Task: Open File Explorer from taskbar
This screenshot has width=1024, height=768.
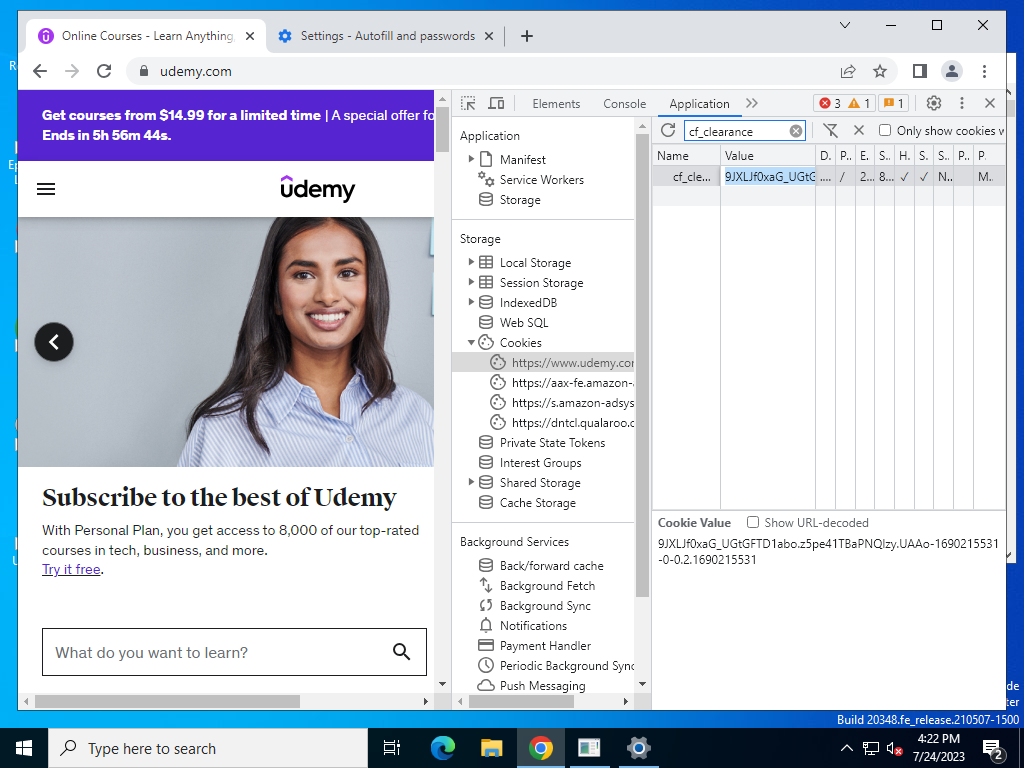Action: pyautogui.click(x=492, y=748)
